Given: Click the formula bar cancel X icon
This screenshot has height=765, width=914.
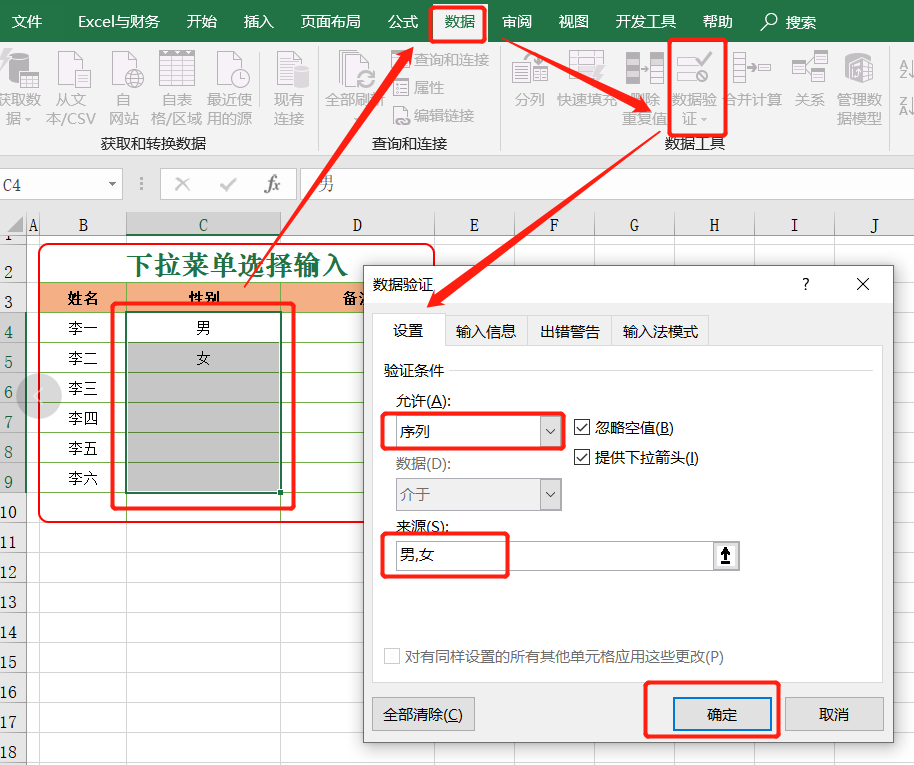Looking at the screenshot, I should pos(182,184).
